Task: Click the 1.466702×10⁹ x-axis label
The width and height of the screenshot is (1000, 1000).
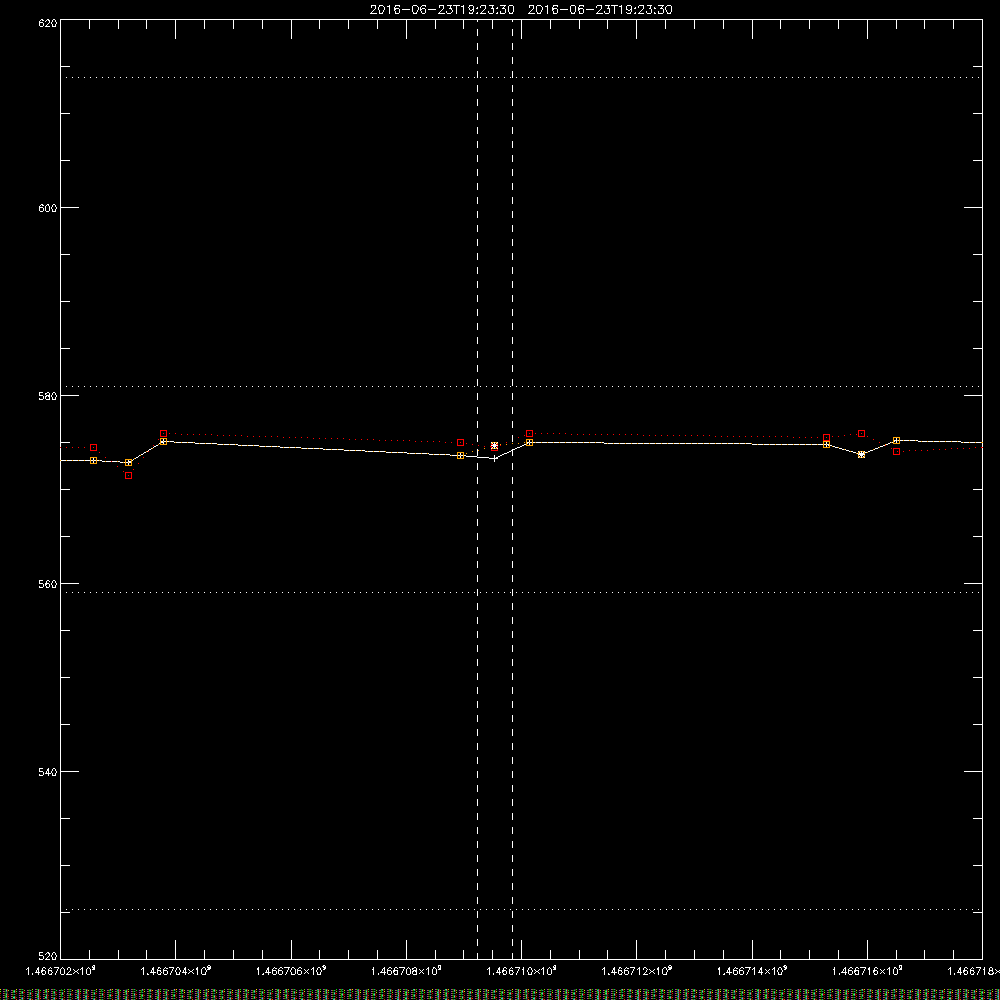Action: [61, 971]
